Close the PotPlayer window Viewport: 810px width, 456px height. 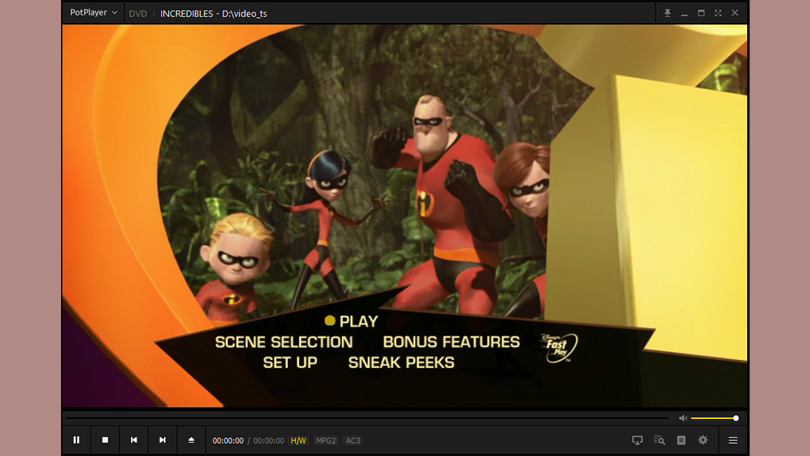pyautogui.click(x=735, y=13)
